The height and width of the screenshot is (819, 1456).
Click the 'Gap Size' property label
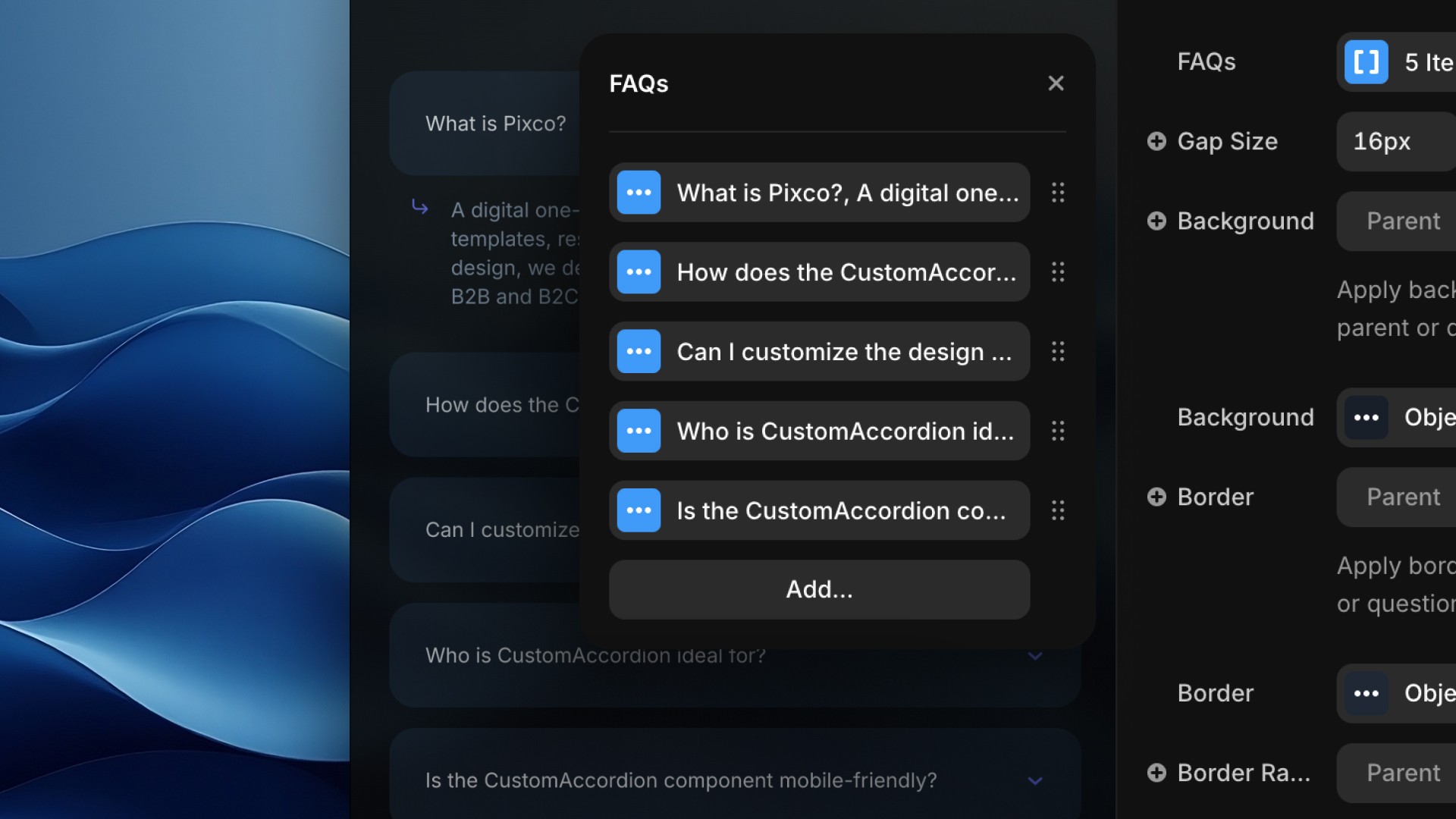coord(1227,141)
